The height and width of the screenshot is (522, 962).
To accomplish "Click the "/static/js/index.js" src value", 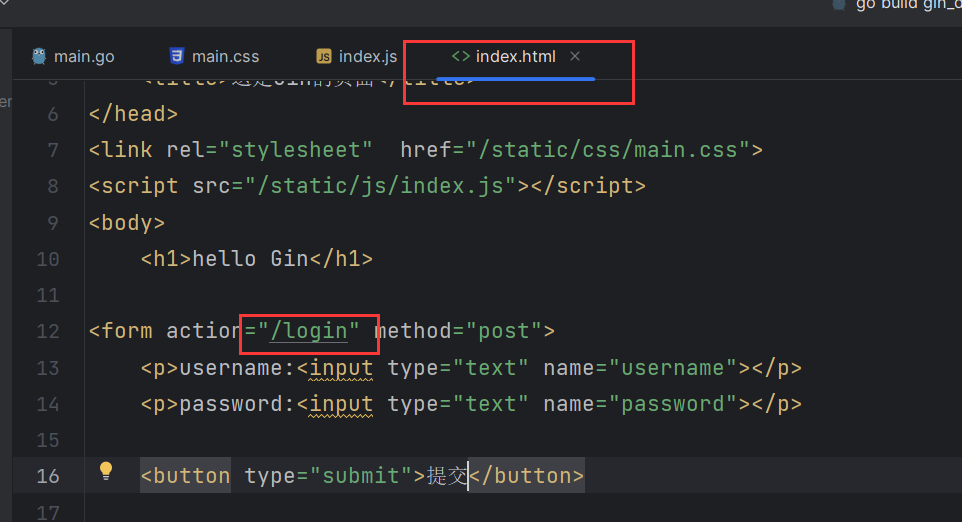I will coord(380,186).
